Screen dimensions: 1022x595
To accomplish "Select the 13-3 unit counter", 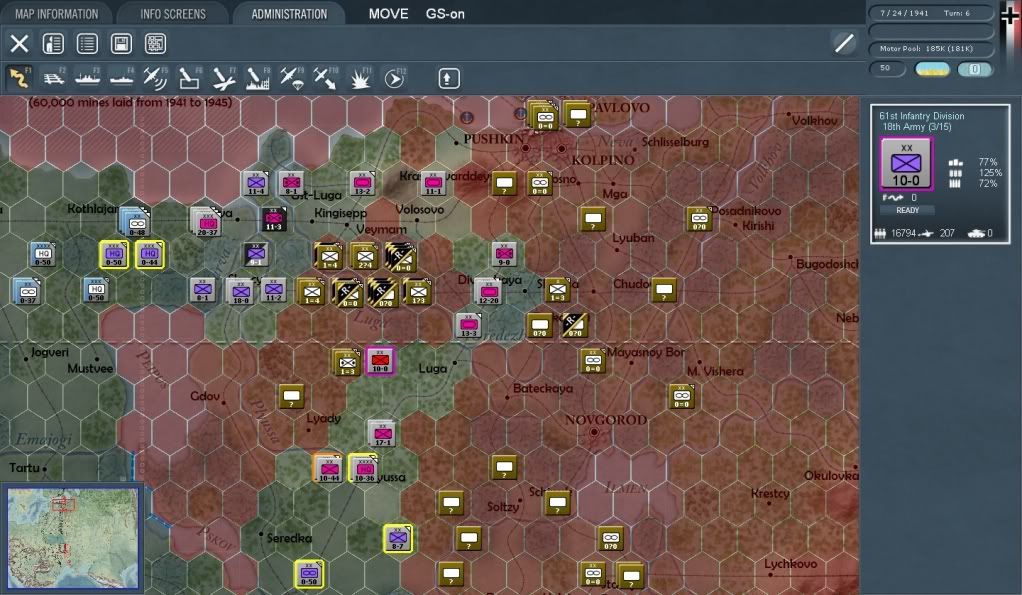I will pos(469,325).
